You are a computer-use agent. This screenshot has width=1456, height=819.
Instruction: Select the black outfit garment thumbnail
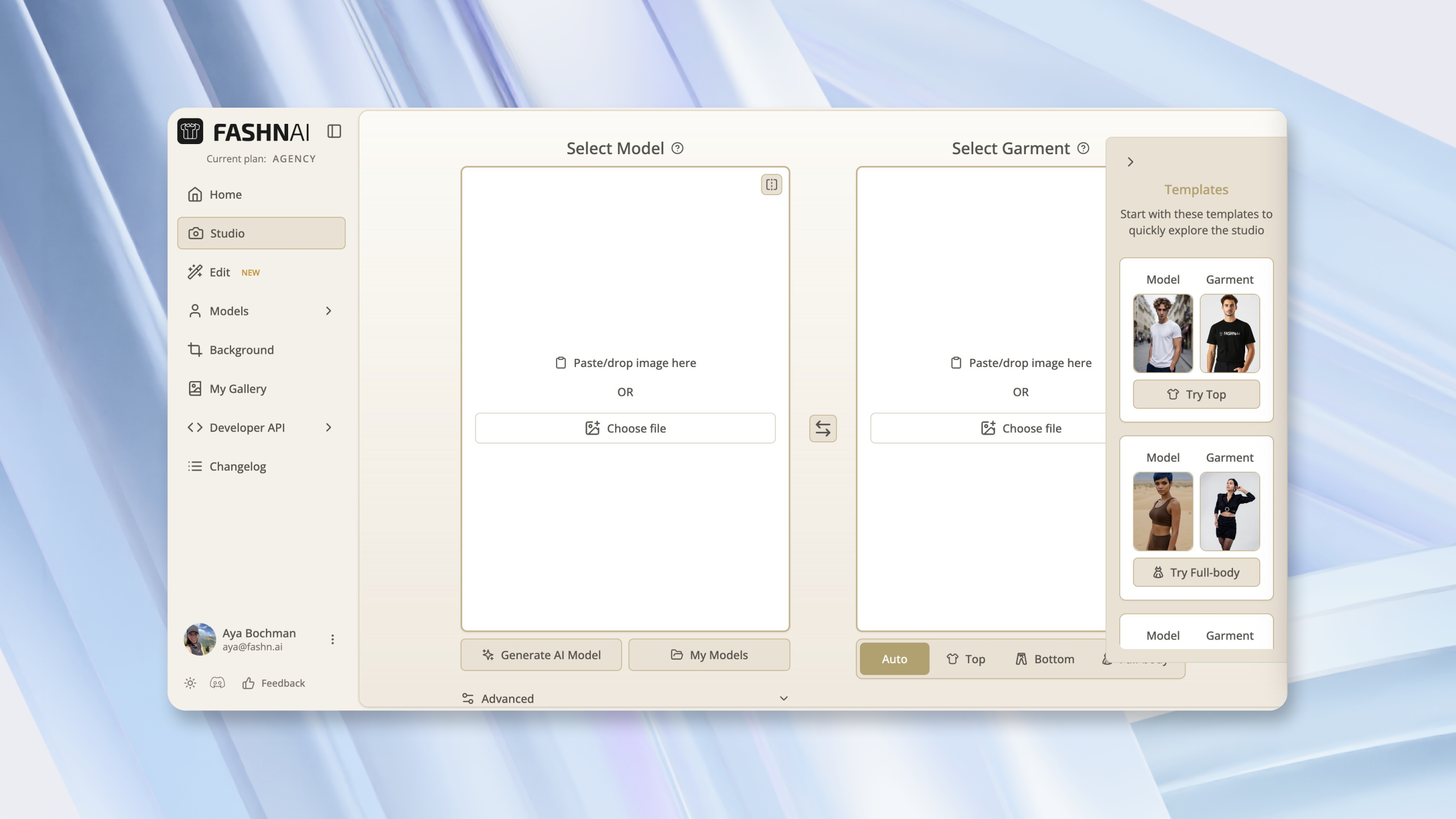[x=1230, y=511]
